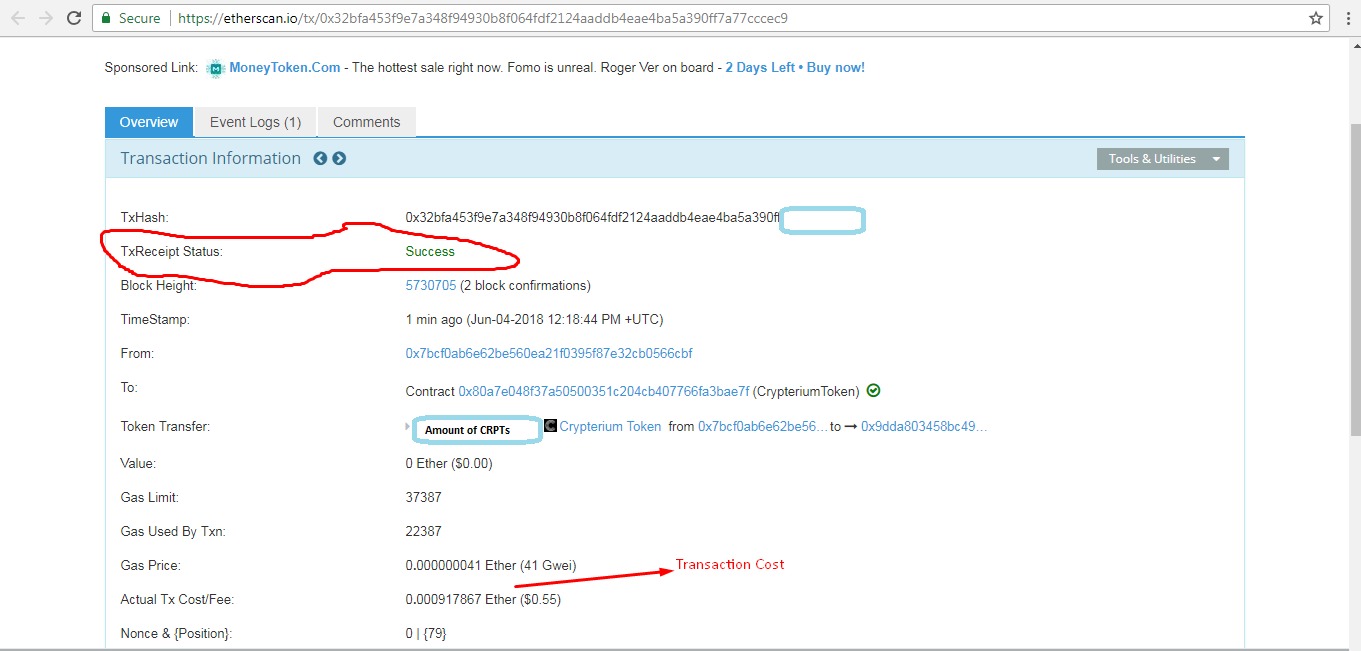This screenshot has width=1361, height=651.
Task: Open block 5730705 details link
Action: 431,284
